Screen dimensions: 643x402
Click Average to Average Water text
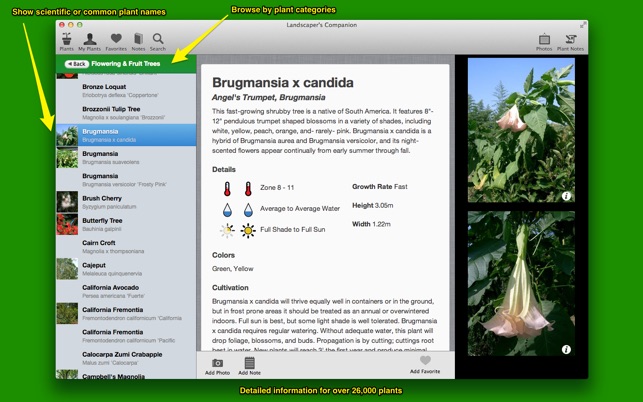point(300,208)
